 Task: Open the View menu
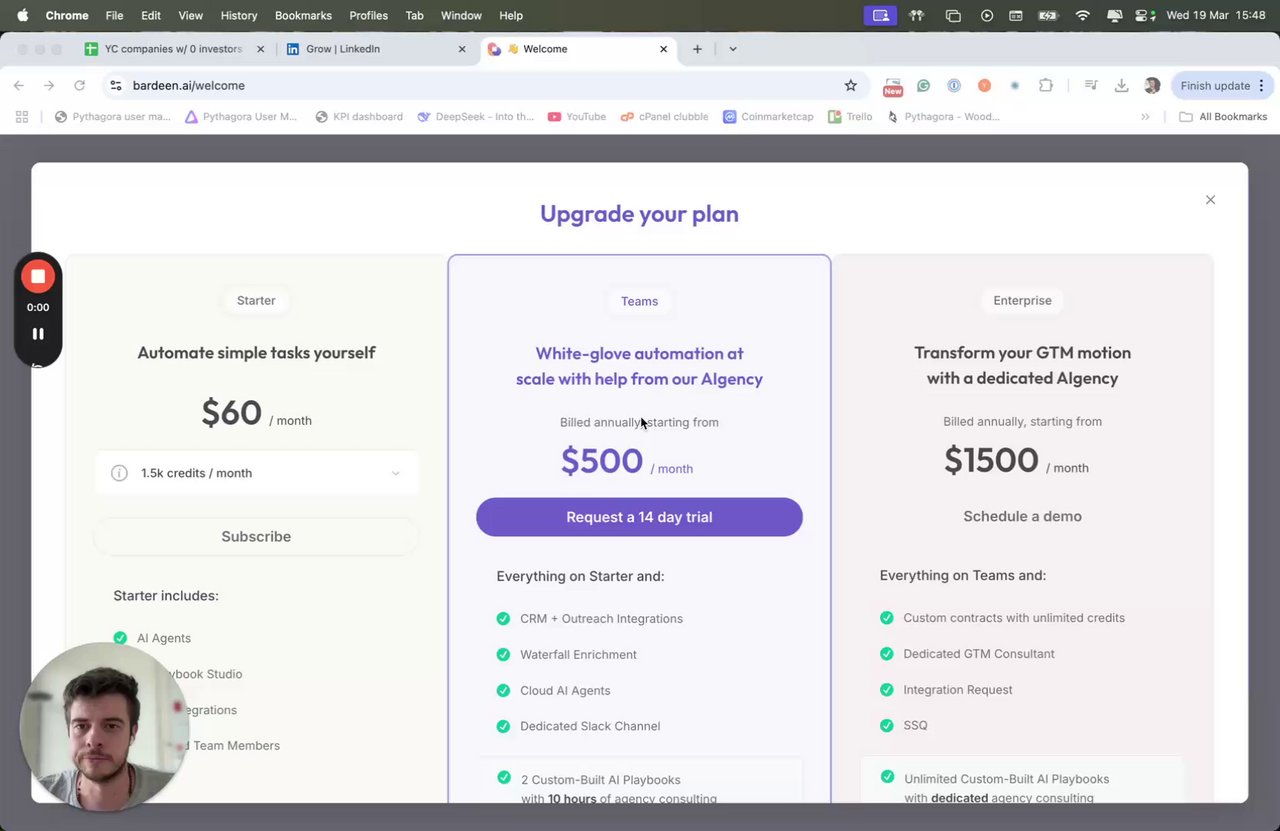(190, 15)
